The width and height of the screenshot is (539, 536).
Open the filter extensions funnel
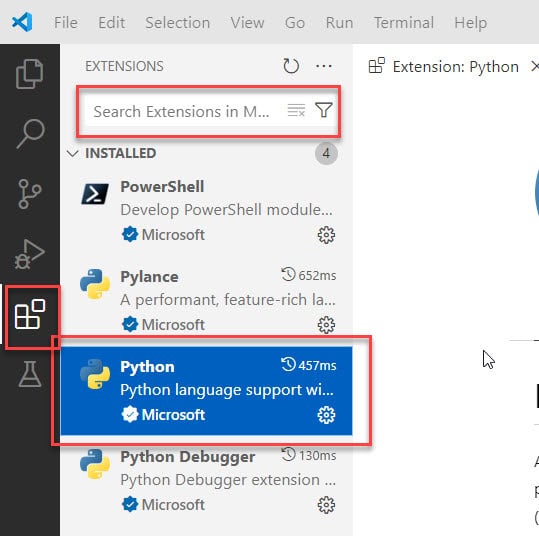323,110
